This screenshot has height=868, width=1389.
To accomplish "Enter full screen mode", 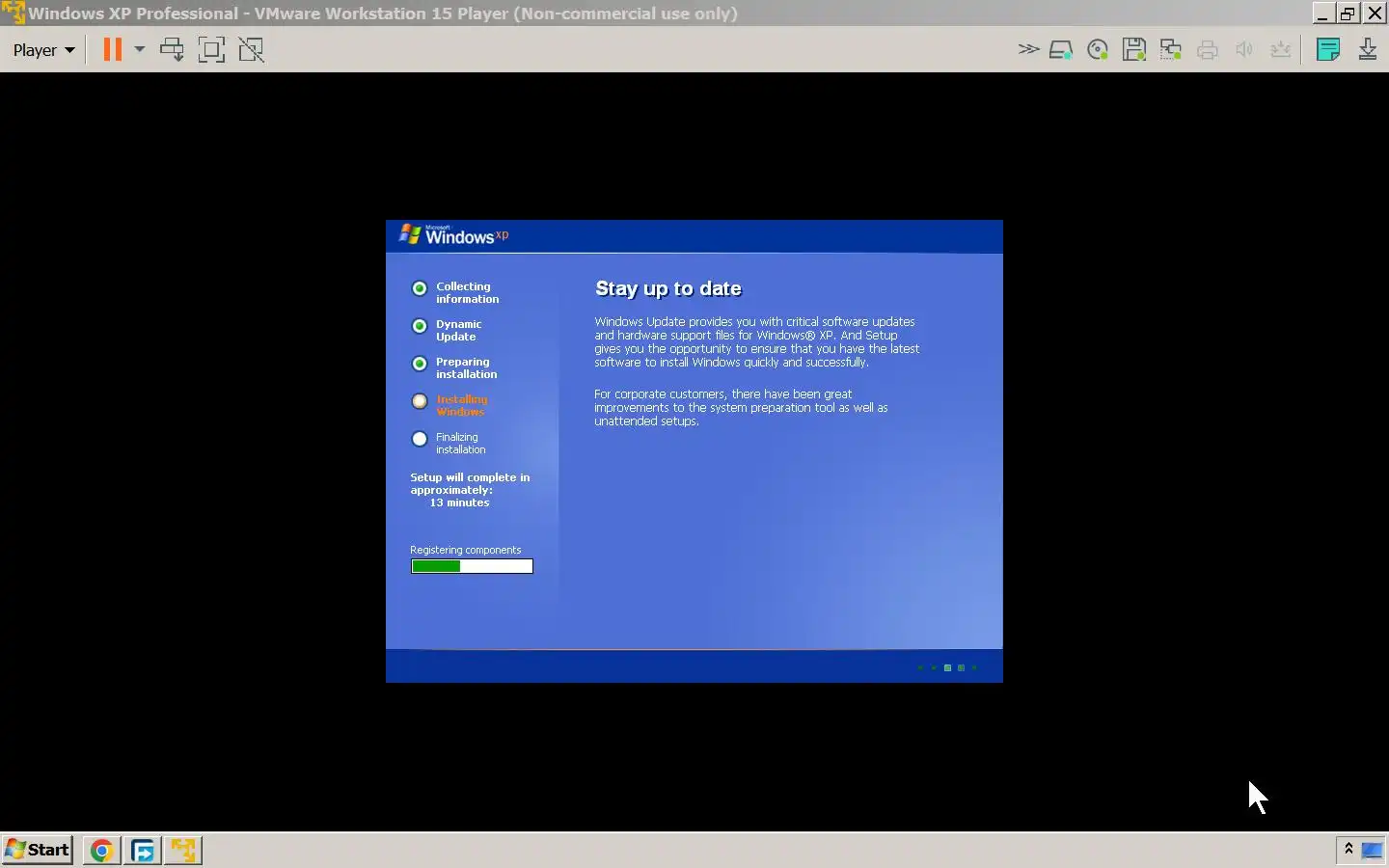I will (211, 50).
